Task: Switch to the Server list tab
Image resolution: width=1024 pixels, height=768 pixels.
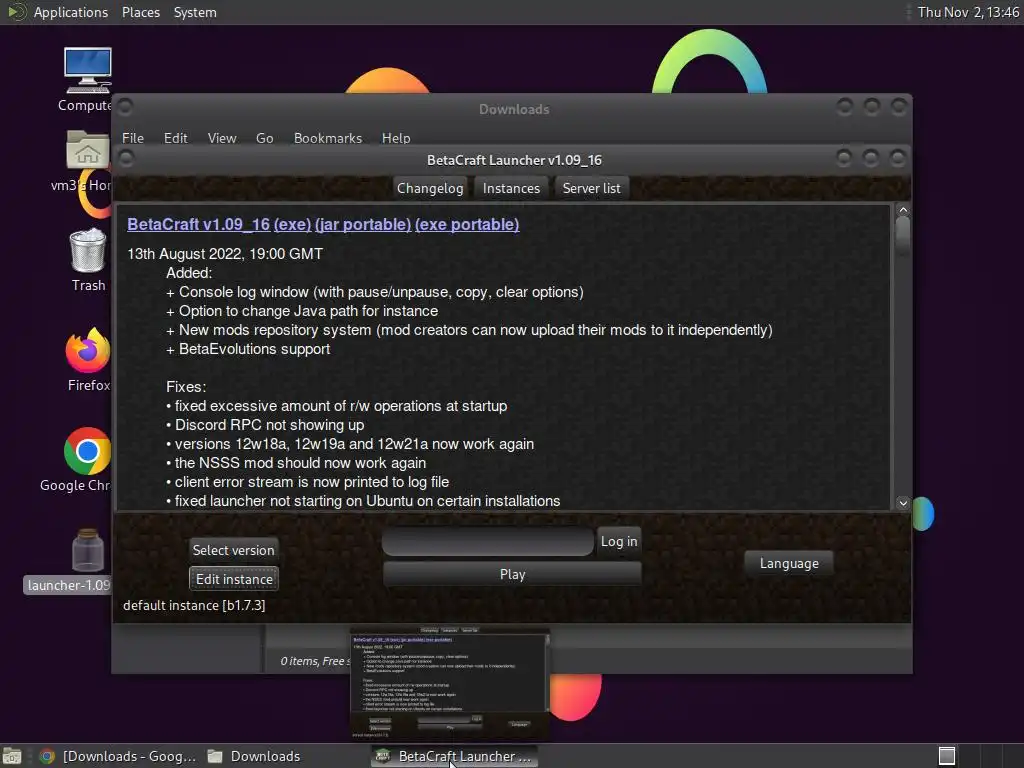Action: (x=591, y=188)
